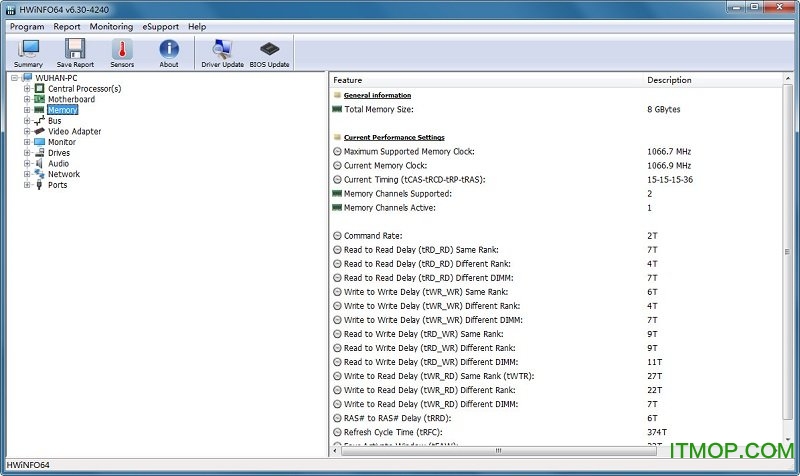Select the Ports tree item label
Viewport: 800px width, 476px height.
click(x=58, y=185)
